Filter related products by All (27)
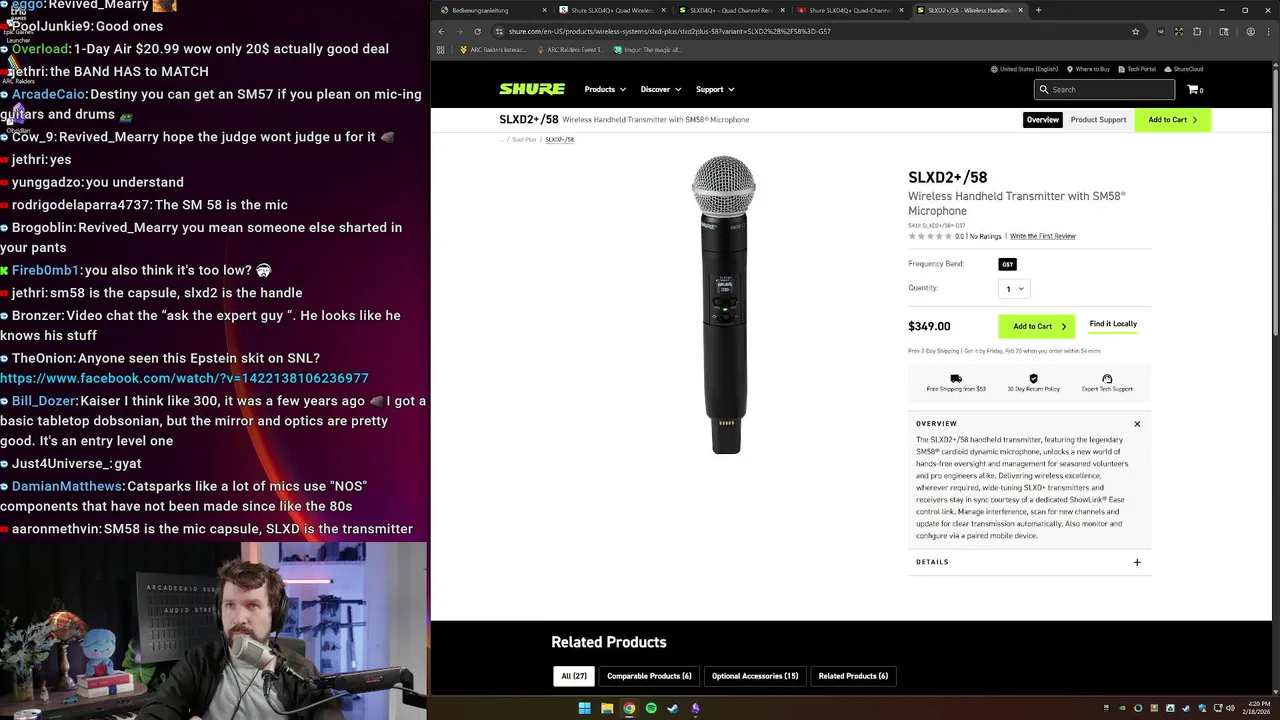 point(574,676)
